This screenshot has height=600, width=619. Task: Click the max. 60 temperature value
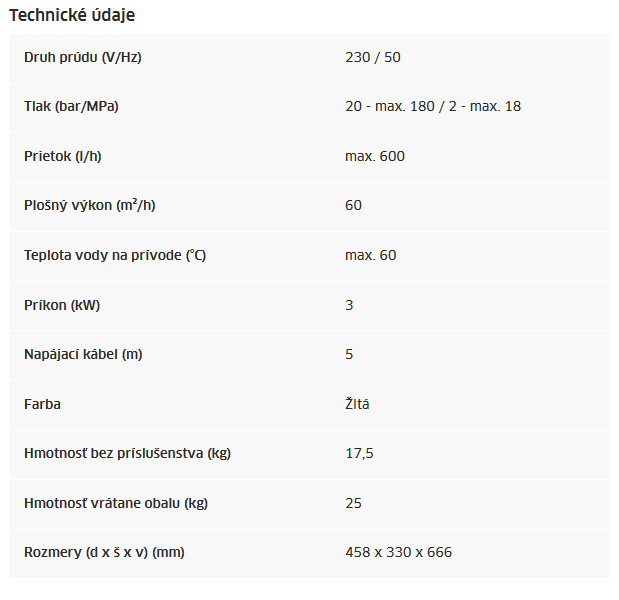[x=371, y=255]
